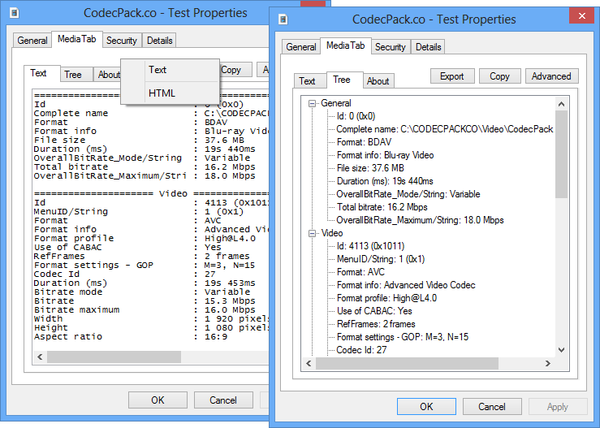Viewport: 600px width, 428px height.
Task: Select the 'Format: AVC' tree row
Action: 360,272
